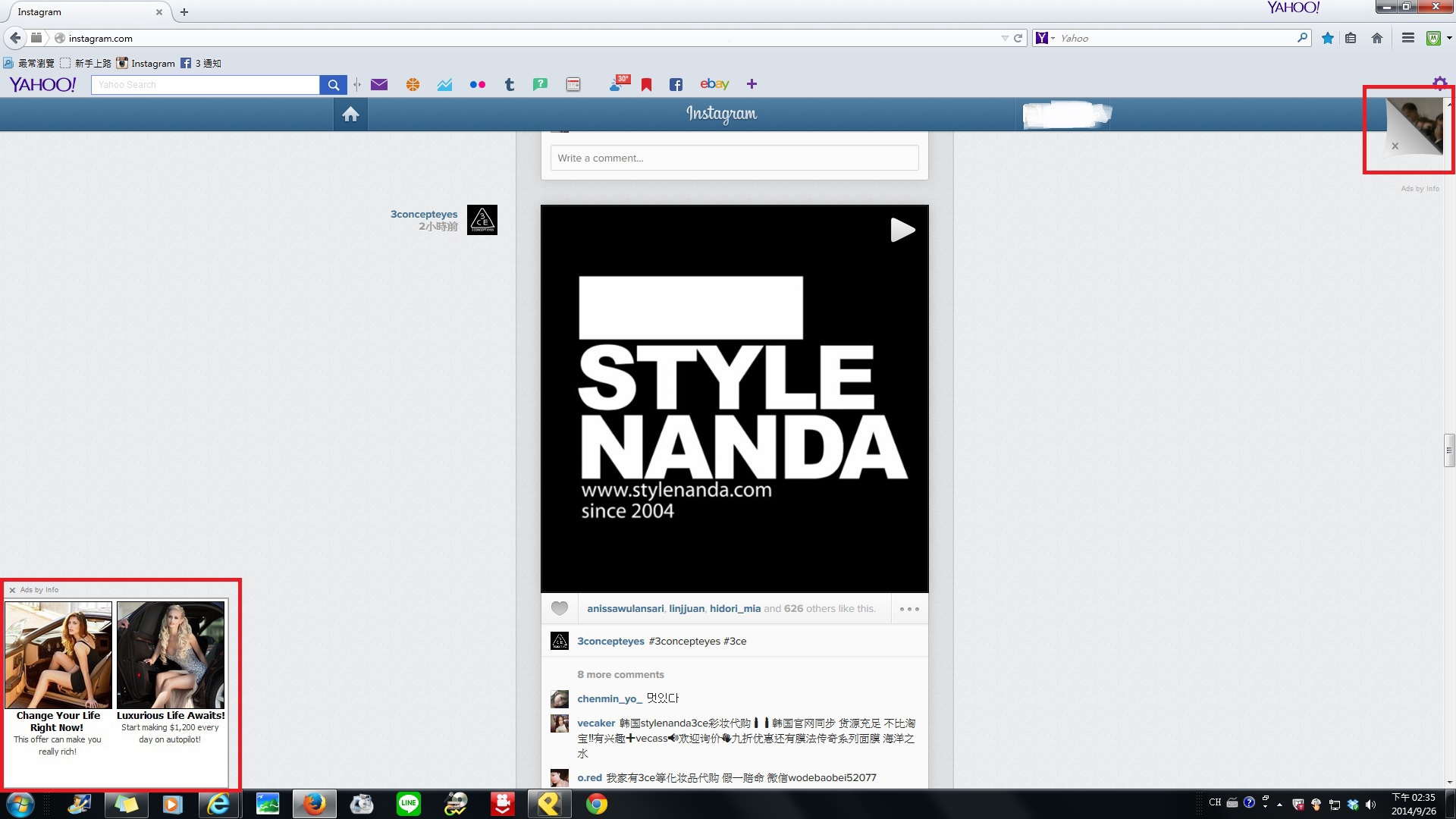
Task: Open linjjuan's profile from the likes
Action: point(686,608)
